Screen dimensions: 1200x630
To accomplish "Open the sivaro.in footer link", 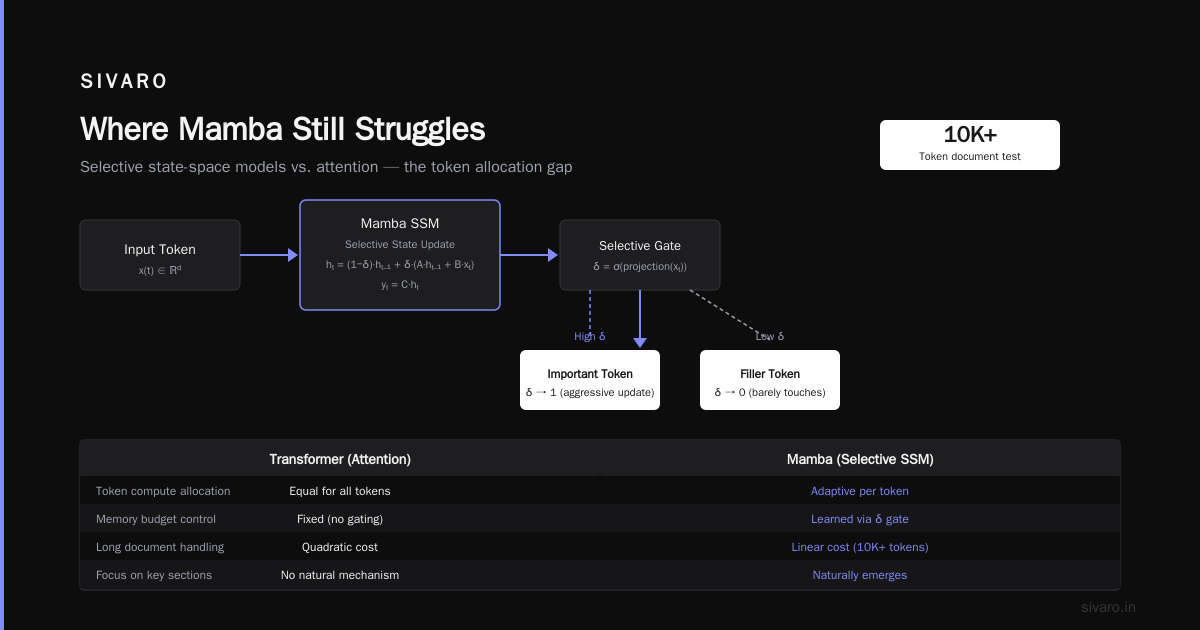I will point(1109,607).
